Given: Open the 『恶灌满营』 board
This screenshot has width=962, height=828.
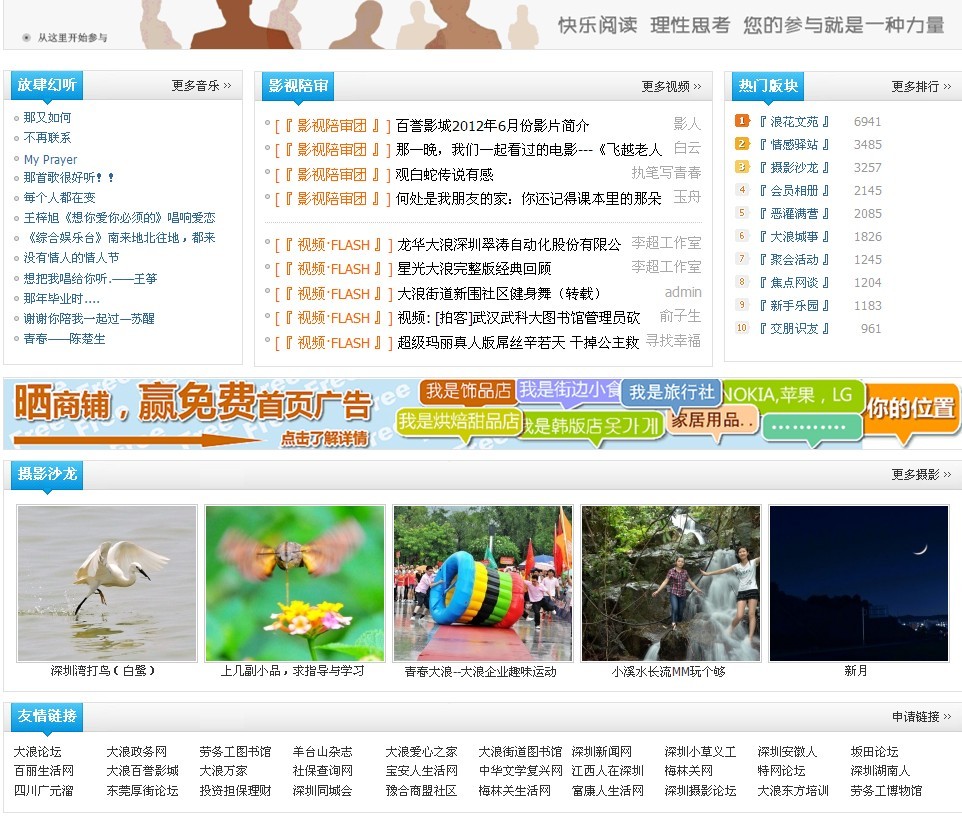Looking at the screenshot, I should [795, 213].
